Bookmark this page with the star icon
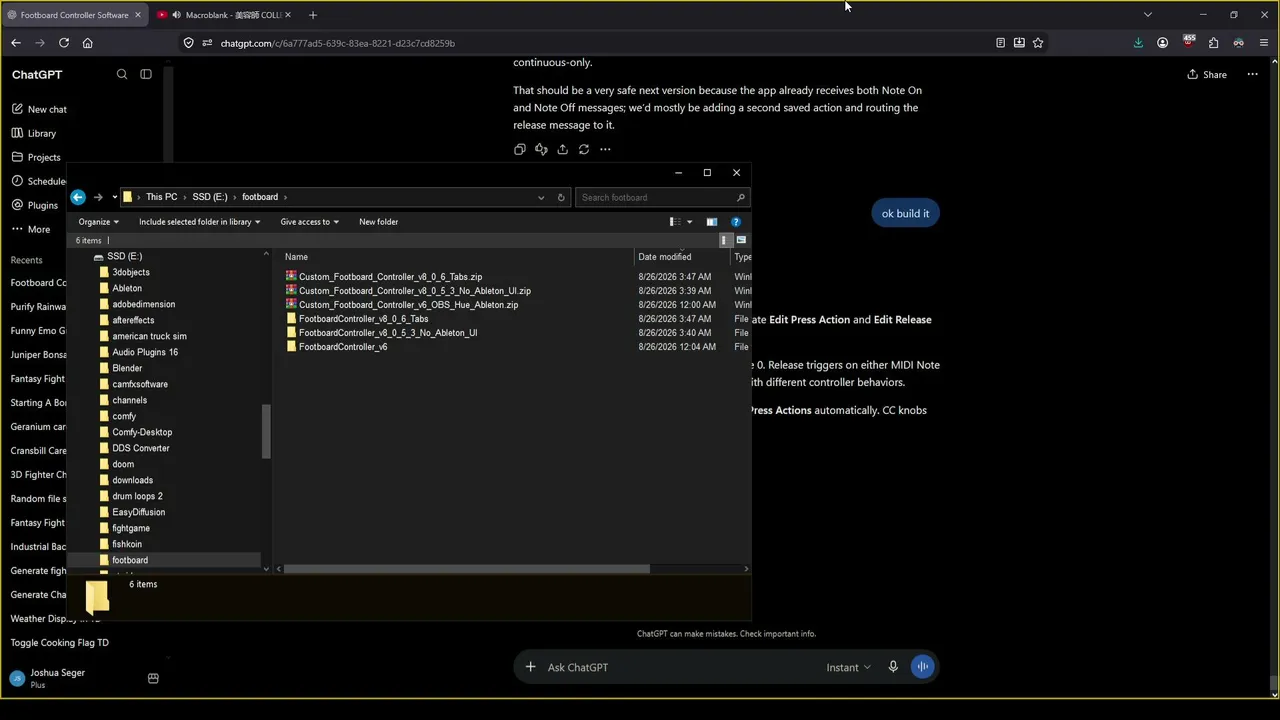The image size is (1280, 720). (1038, 43)
